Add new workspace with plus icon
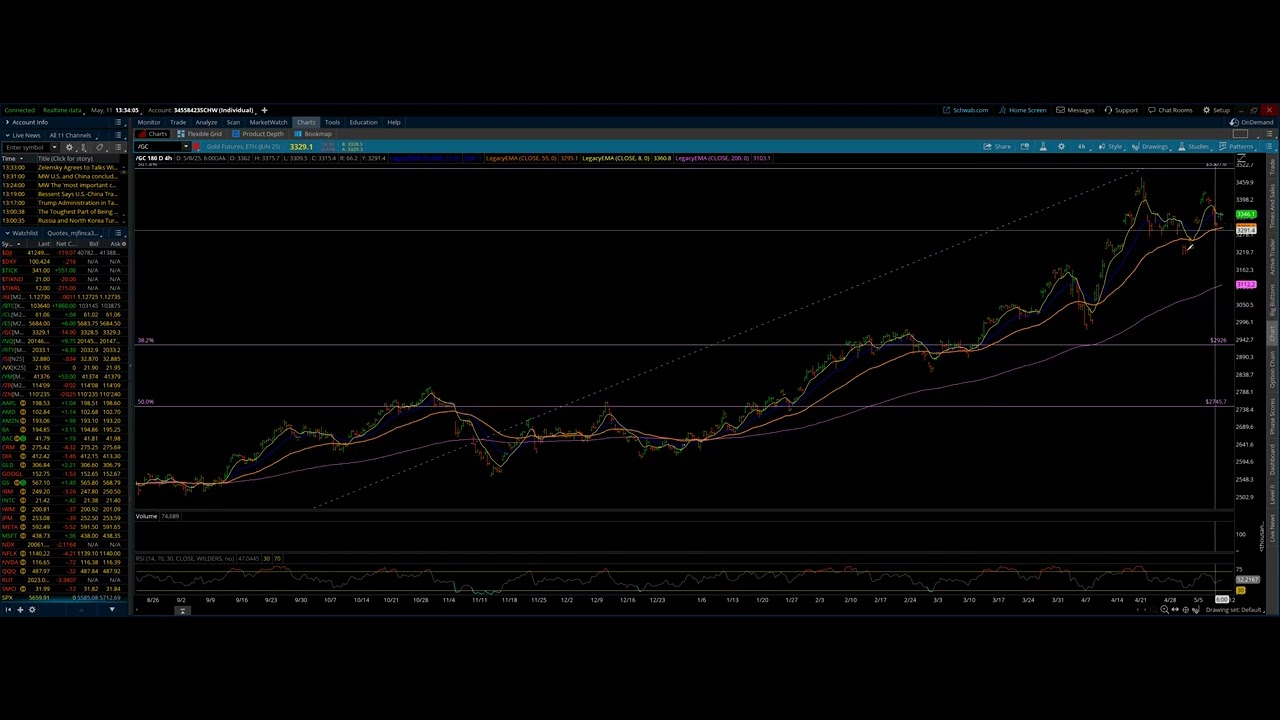 coord(264,110)
